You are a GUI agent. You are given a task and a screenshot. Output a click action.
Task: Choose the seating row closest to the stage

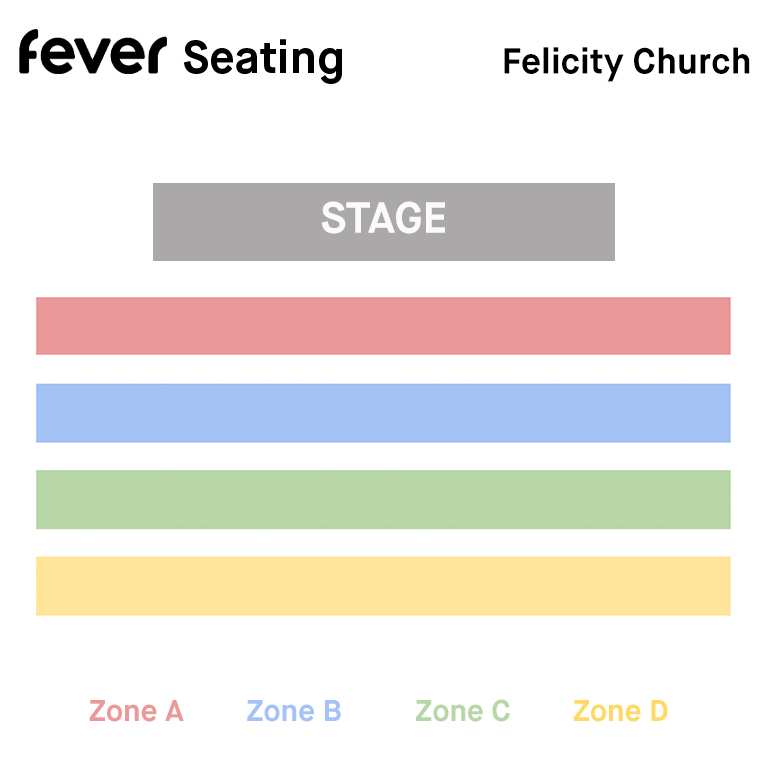tap(383, 326)
